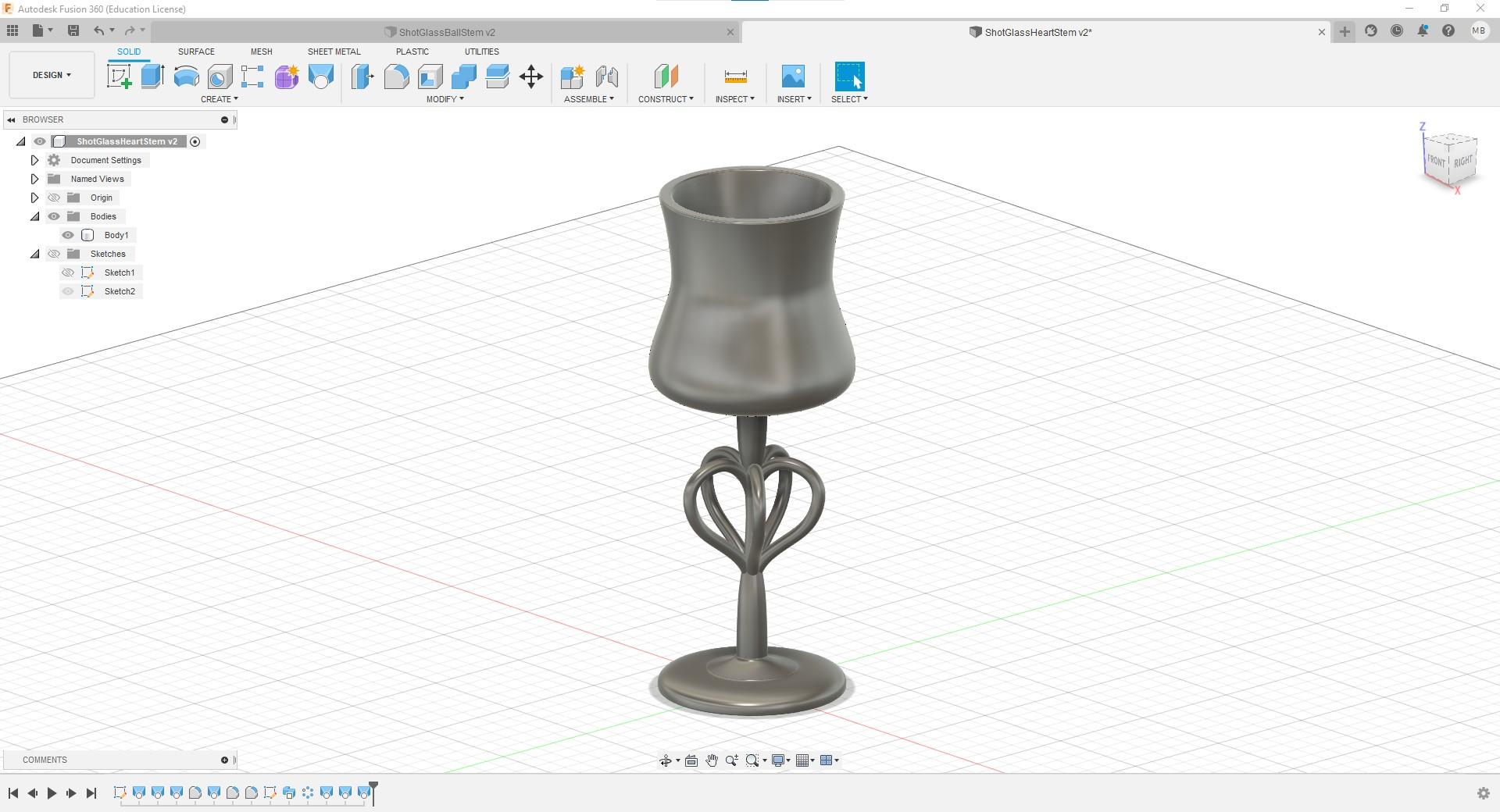1500x812 pixels.
Task: Expand the Document Settings node
Action: pos(34,160)
